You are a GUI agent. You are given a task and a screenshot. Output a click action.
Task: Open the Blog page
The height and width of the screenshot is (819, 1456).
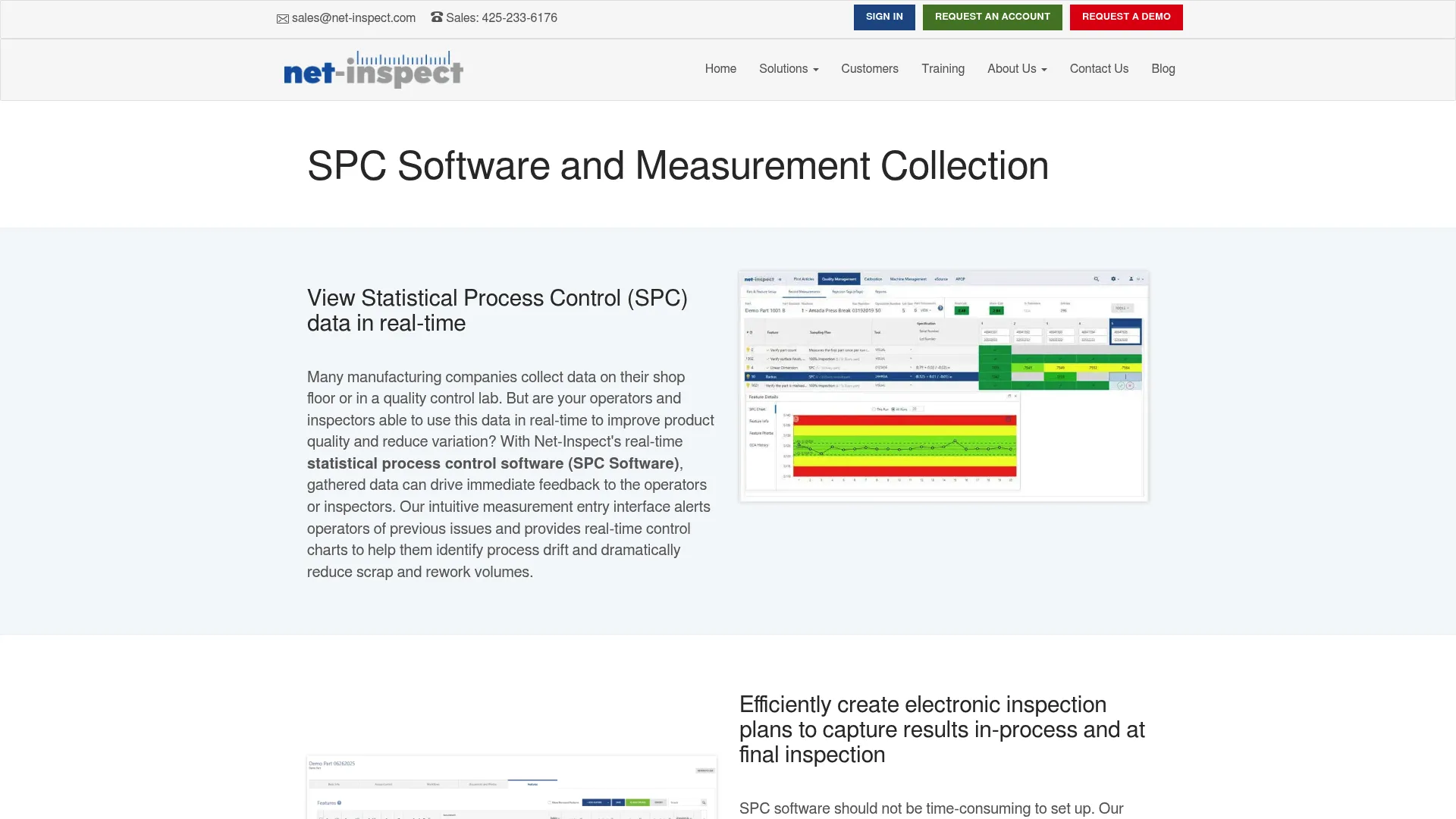1163,69
